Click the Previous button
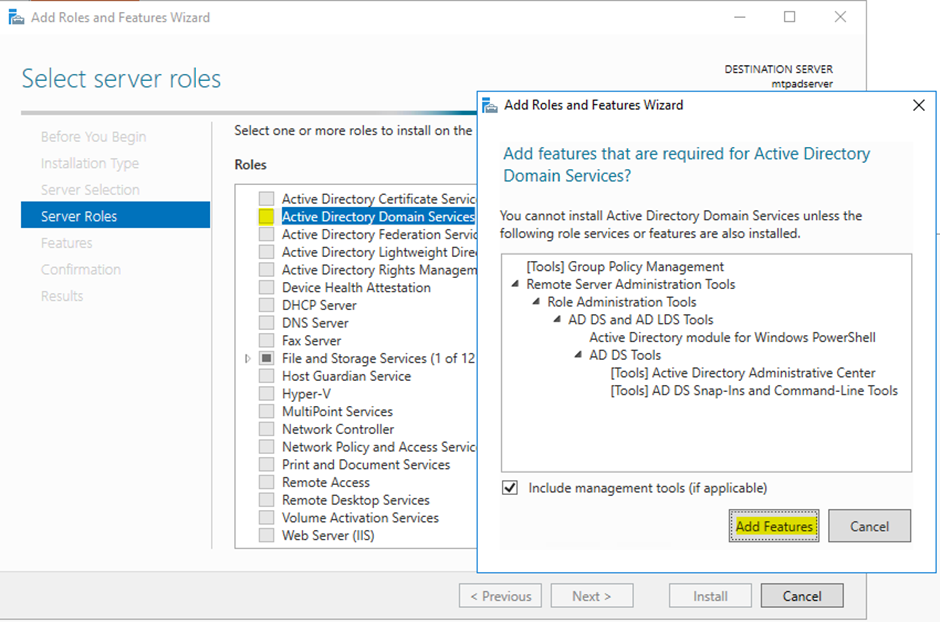The height and width of the screenshot is (622, 940). point(501,596)
